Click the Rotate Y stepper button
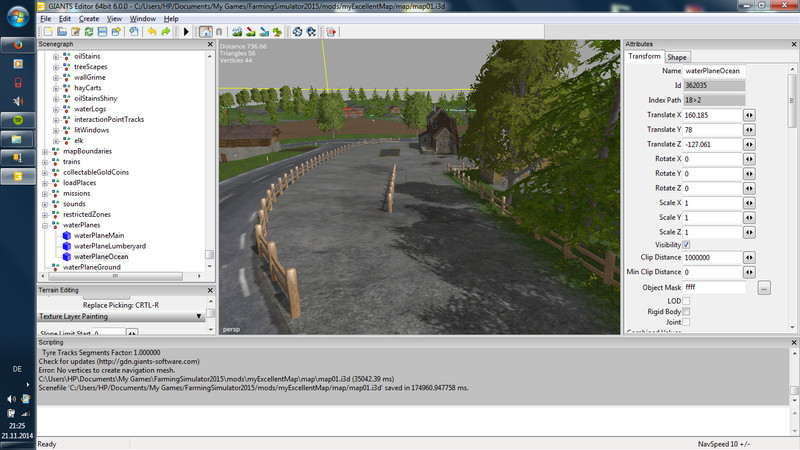Screen dimensions: 800x450 click(x=749, y=174)
